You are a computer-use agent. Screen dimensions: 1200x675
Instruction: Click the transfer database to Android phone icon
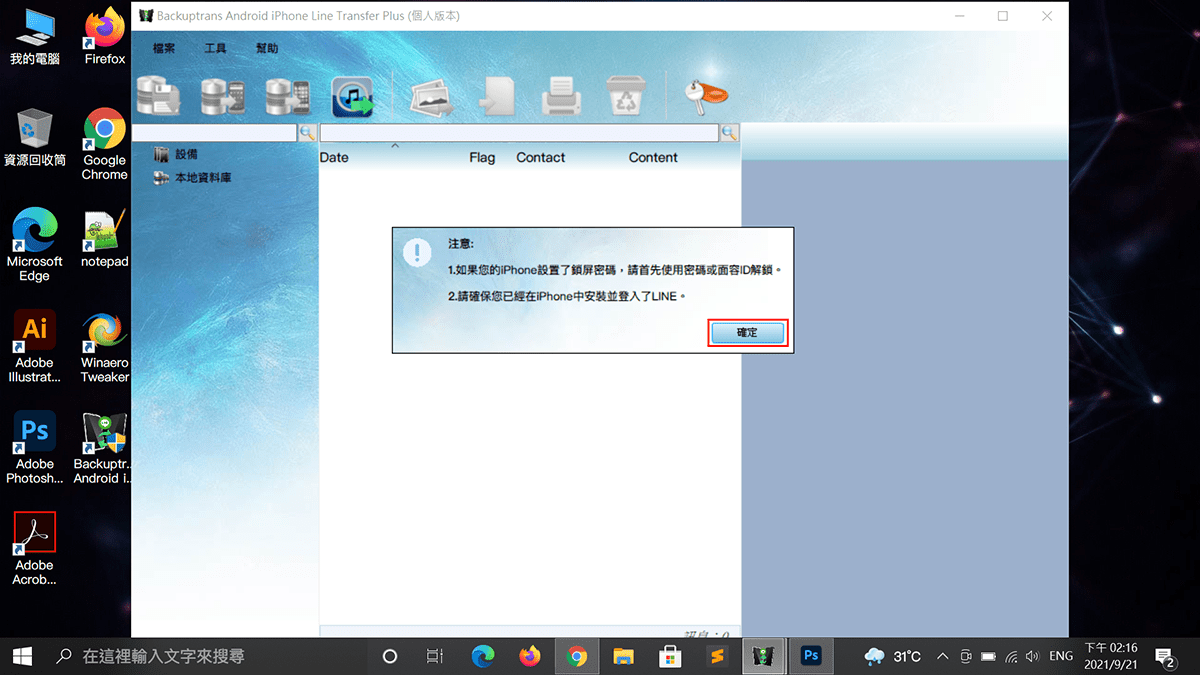point(223,96)
